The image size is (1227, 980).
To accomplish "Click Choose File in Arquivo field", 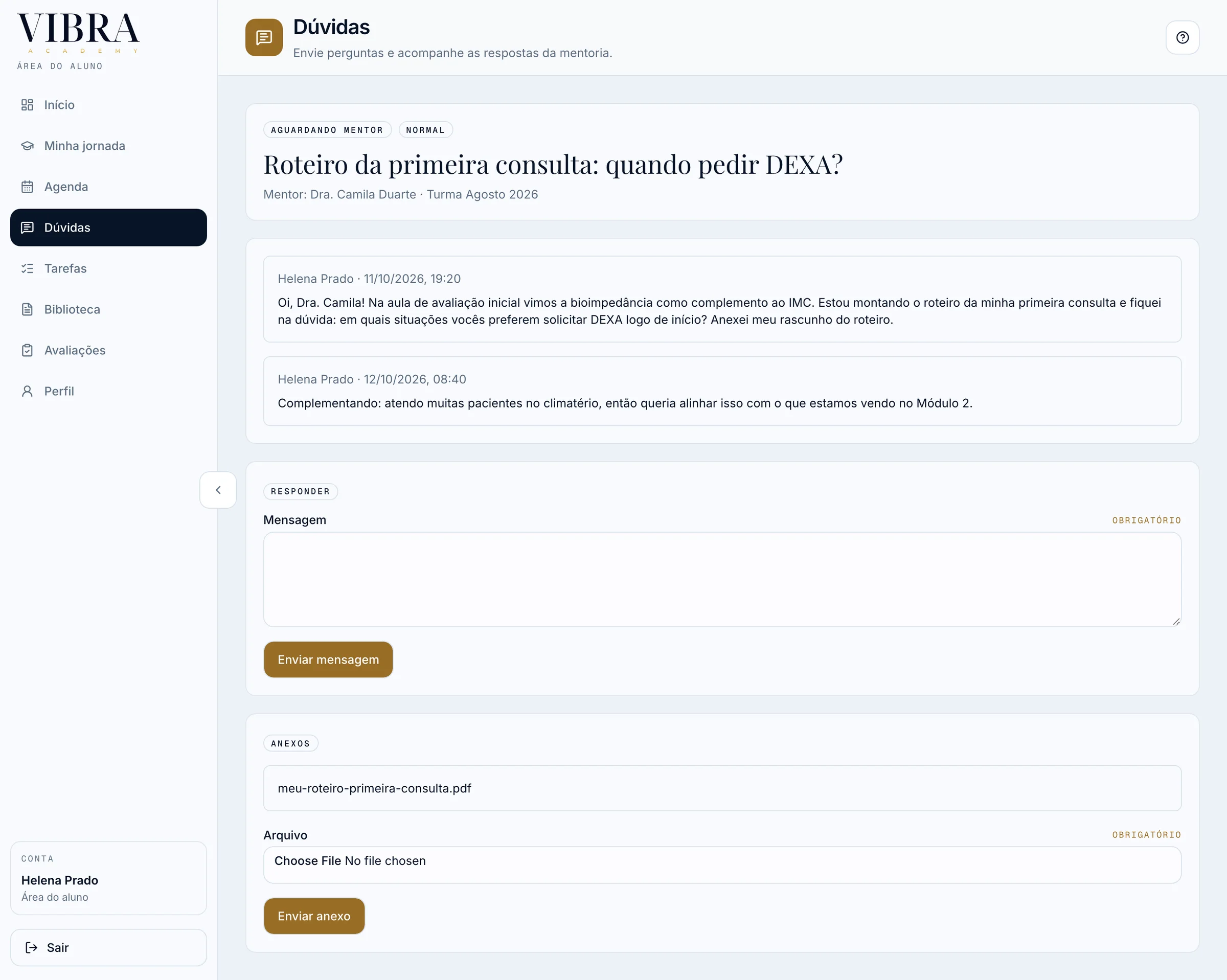I will [308, 861].
